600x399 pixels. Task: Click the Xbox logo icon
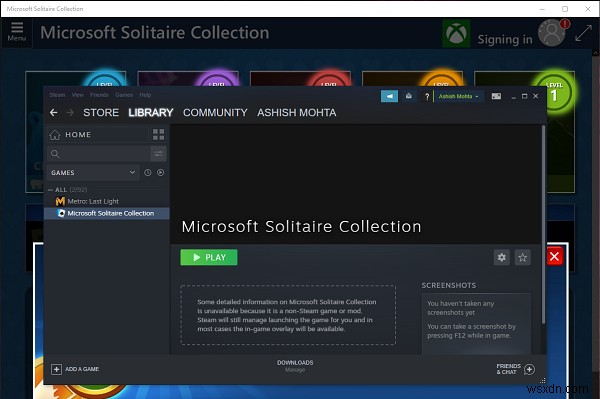(456, 33)
